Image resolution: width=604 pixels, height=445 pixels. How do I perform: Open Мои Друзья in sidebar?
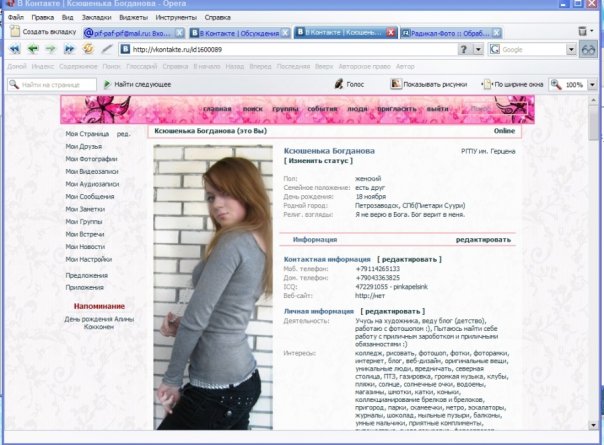tap(84, 146)
